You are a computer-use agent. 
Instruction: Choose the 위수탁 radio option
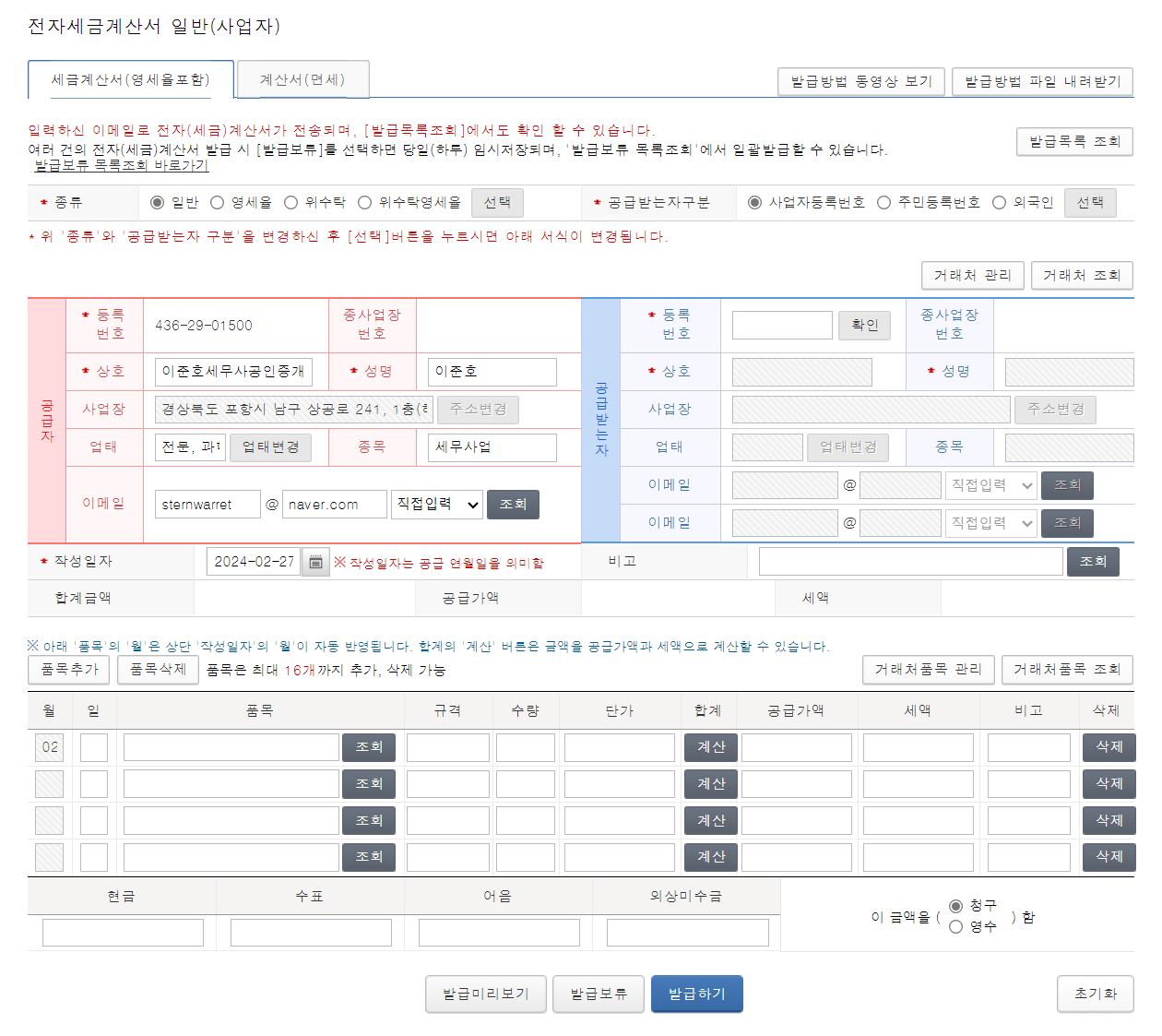pos(291,202)
